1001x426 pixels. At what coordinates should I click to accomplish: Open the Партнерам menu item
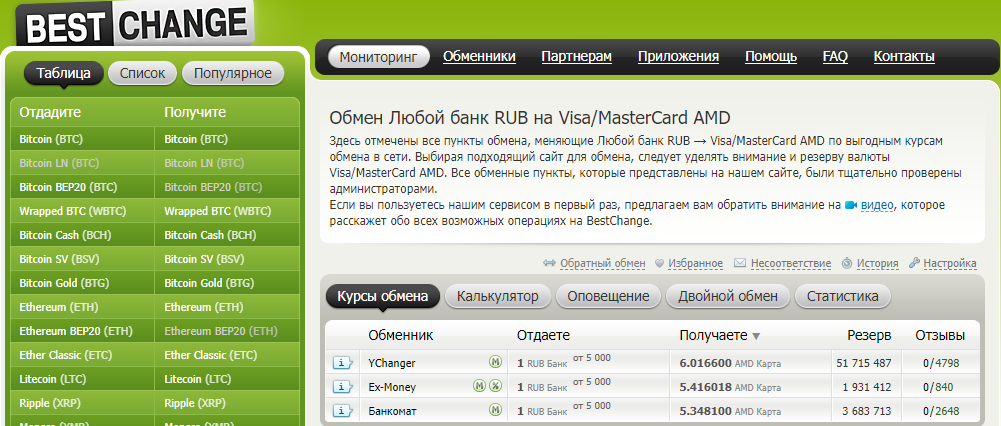click(576, 57)
